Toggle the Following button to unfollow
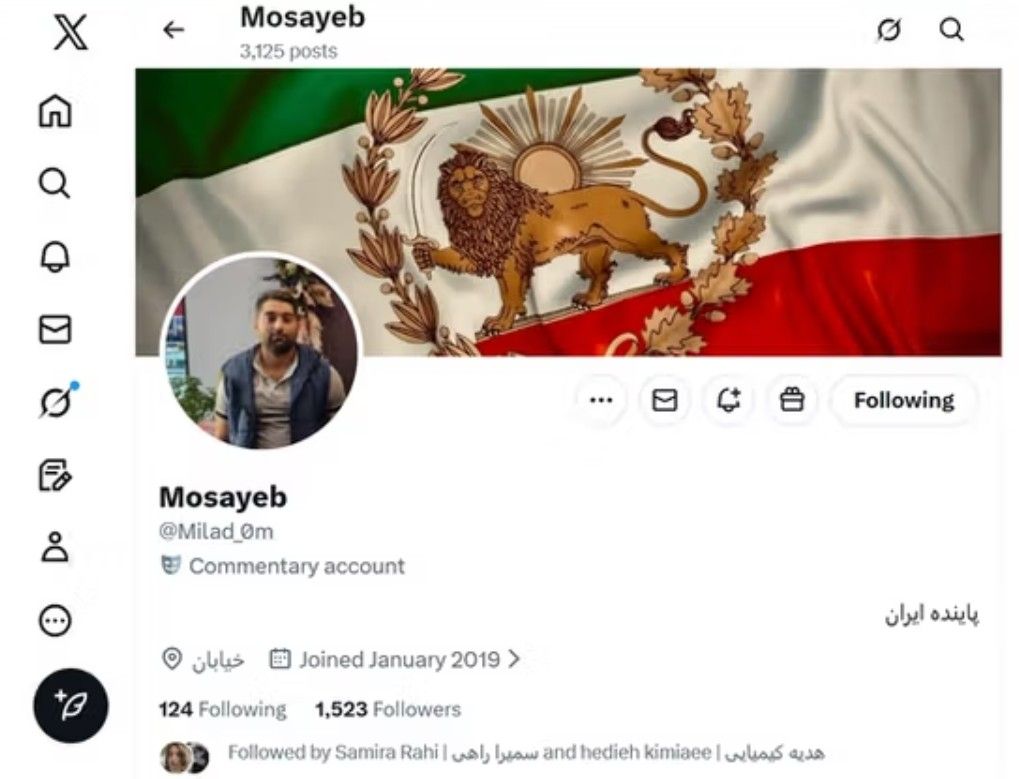1019x779 pixels. click(x=904, y=400)
